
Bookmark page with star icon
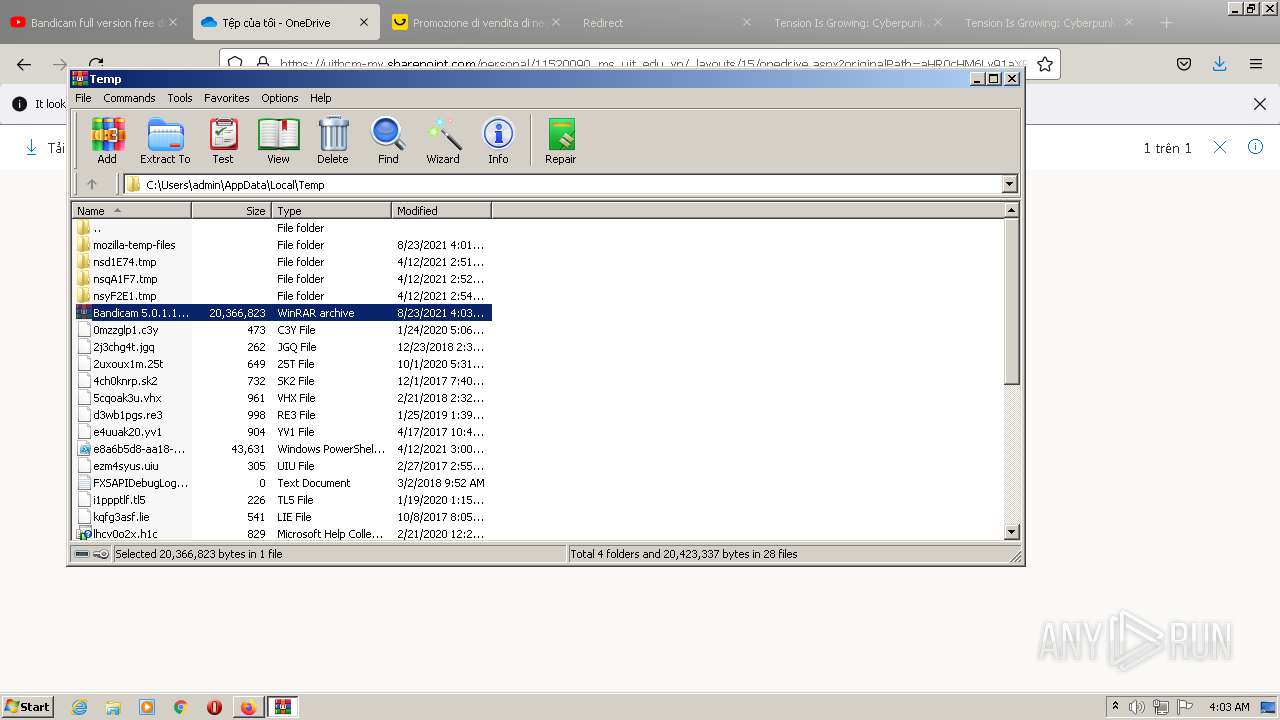pos(1045,64)
